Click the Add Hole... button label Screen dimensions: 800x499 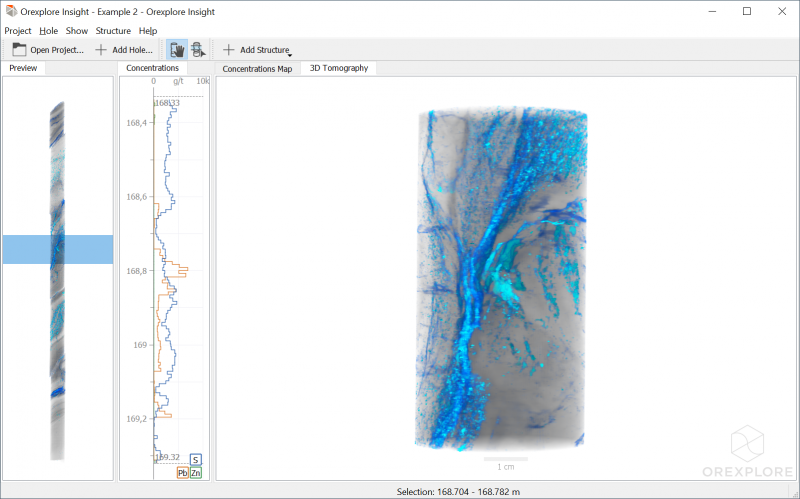click(x=132, y=50)
